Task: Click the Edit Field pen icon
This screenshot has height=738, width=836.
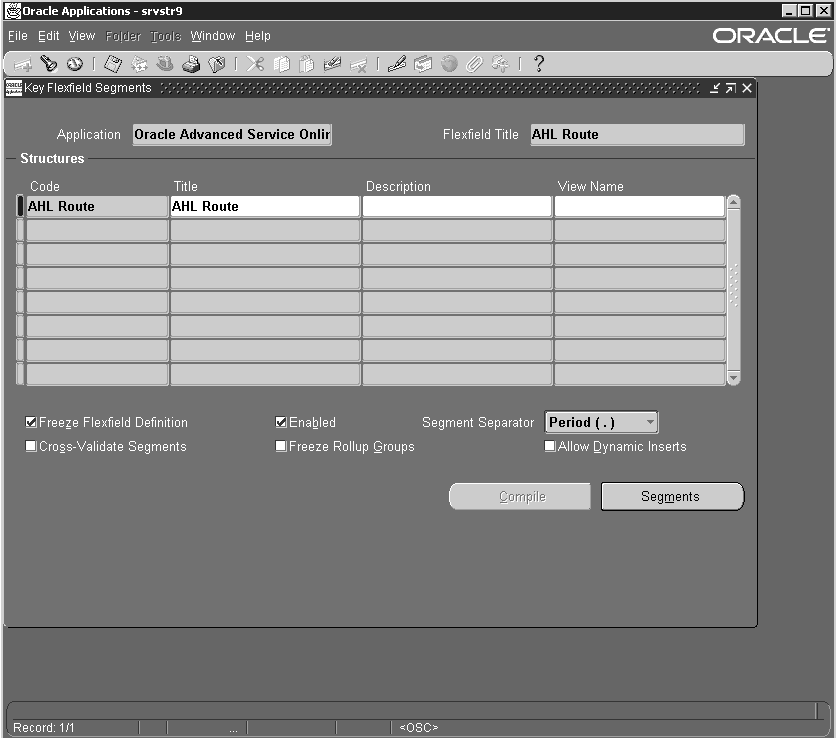Action: click(397, 64)
